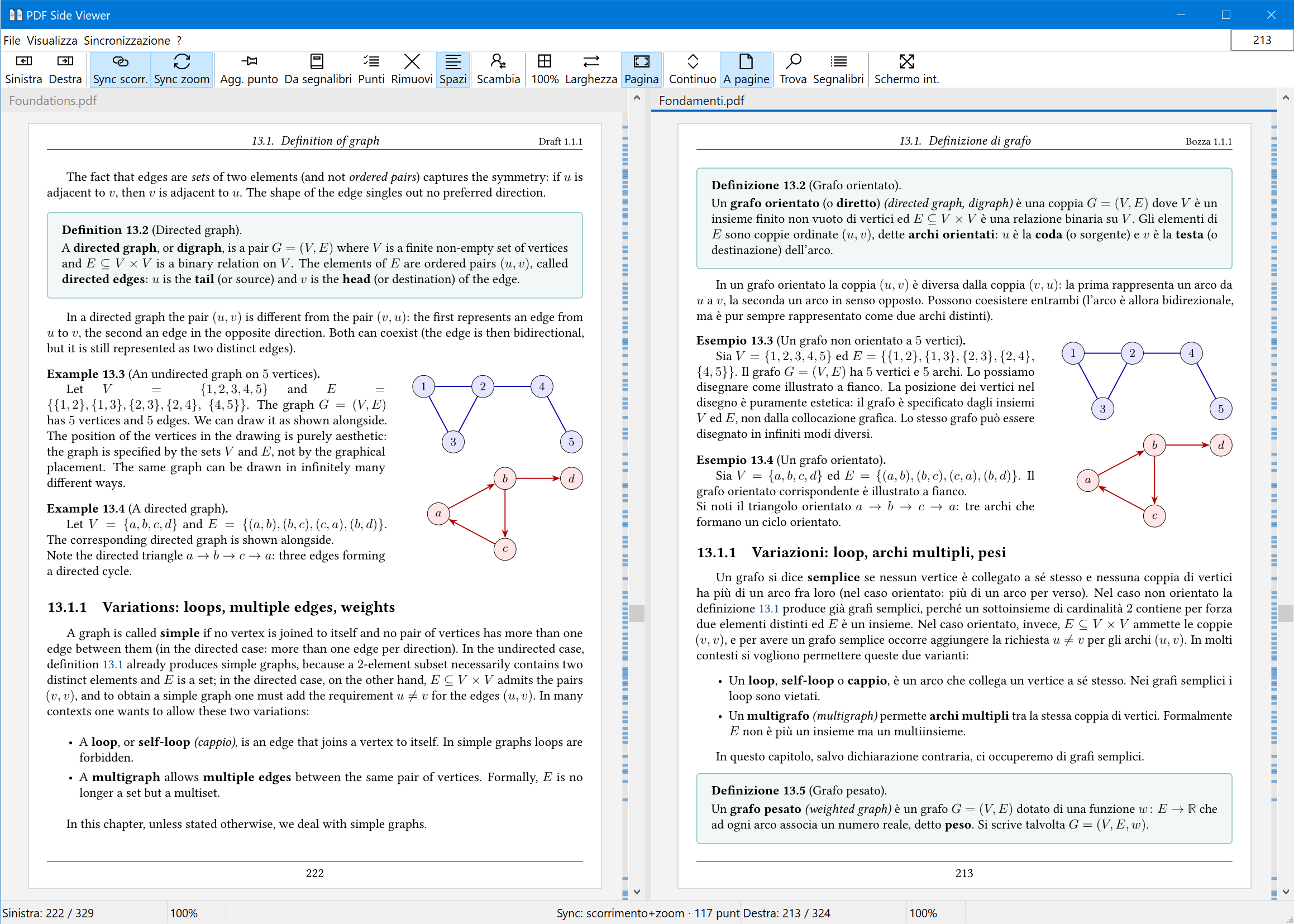Enter full screen with Schermo int.
The image size is (1294, 924).
pos(906,69)
